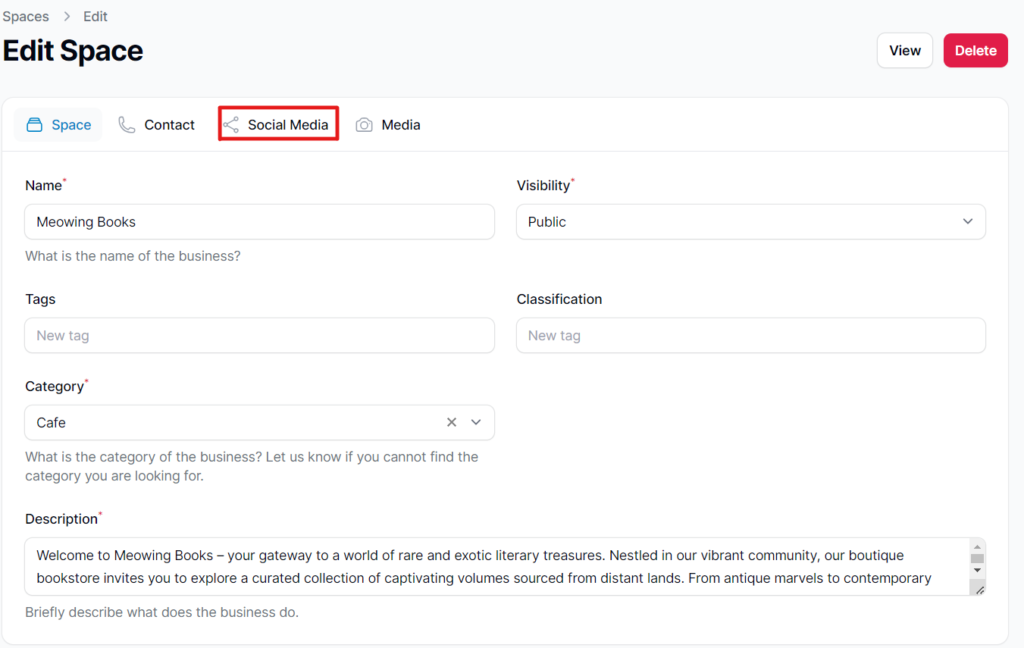Click the Tags field label
Screen dimensions: 1024x648
40,299
